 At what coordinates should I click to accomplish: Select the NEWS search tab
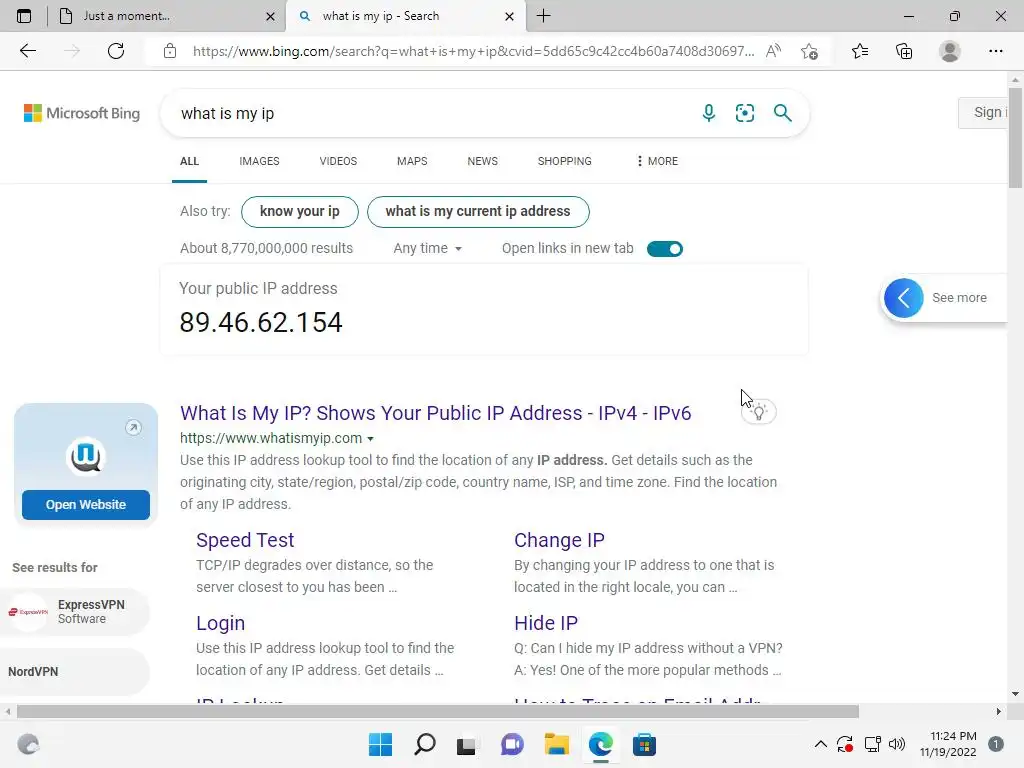(x=483, y=161)
